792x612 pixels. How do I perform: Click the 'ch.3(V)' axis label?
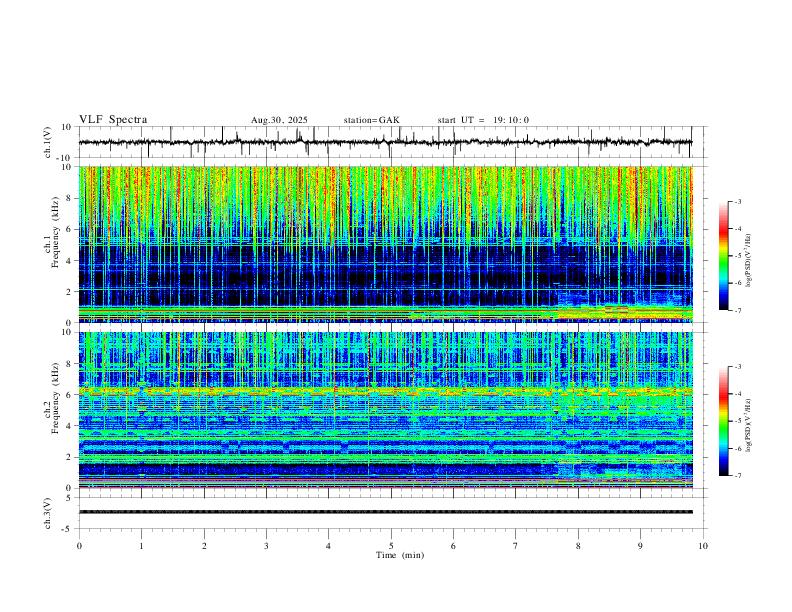click(x=48, y=513)
